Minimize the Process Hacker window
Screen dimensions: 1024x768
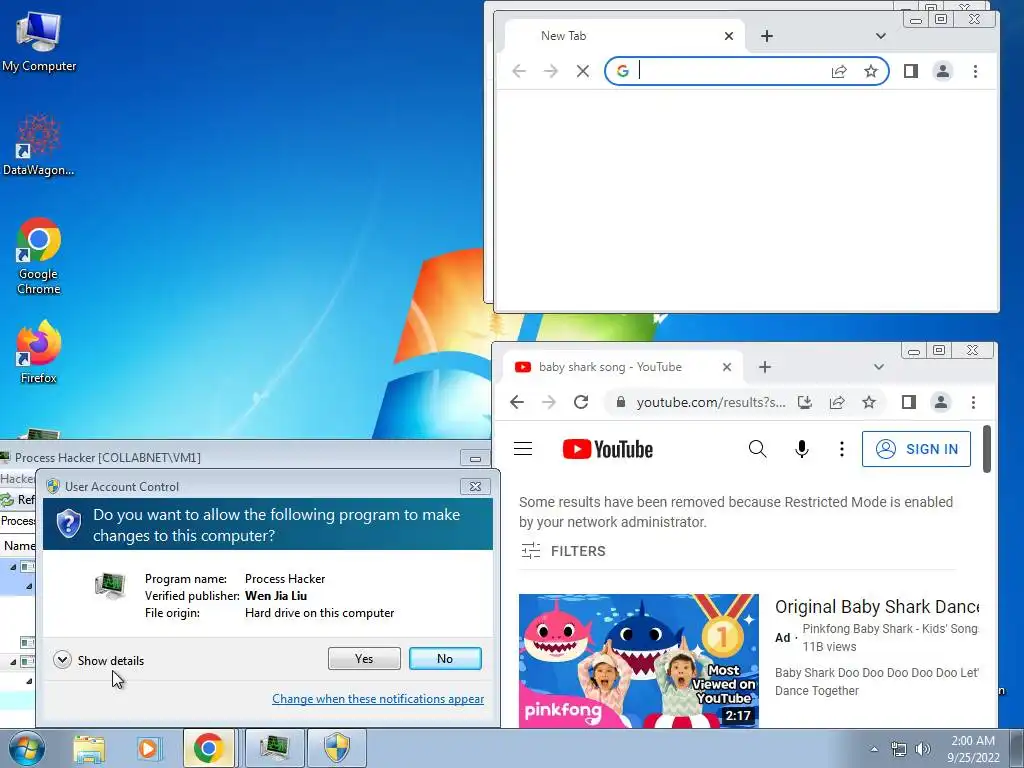[475, 458]
